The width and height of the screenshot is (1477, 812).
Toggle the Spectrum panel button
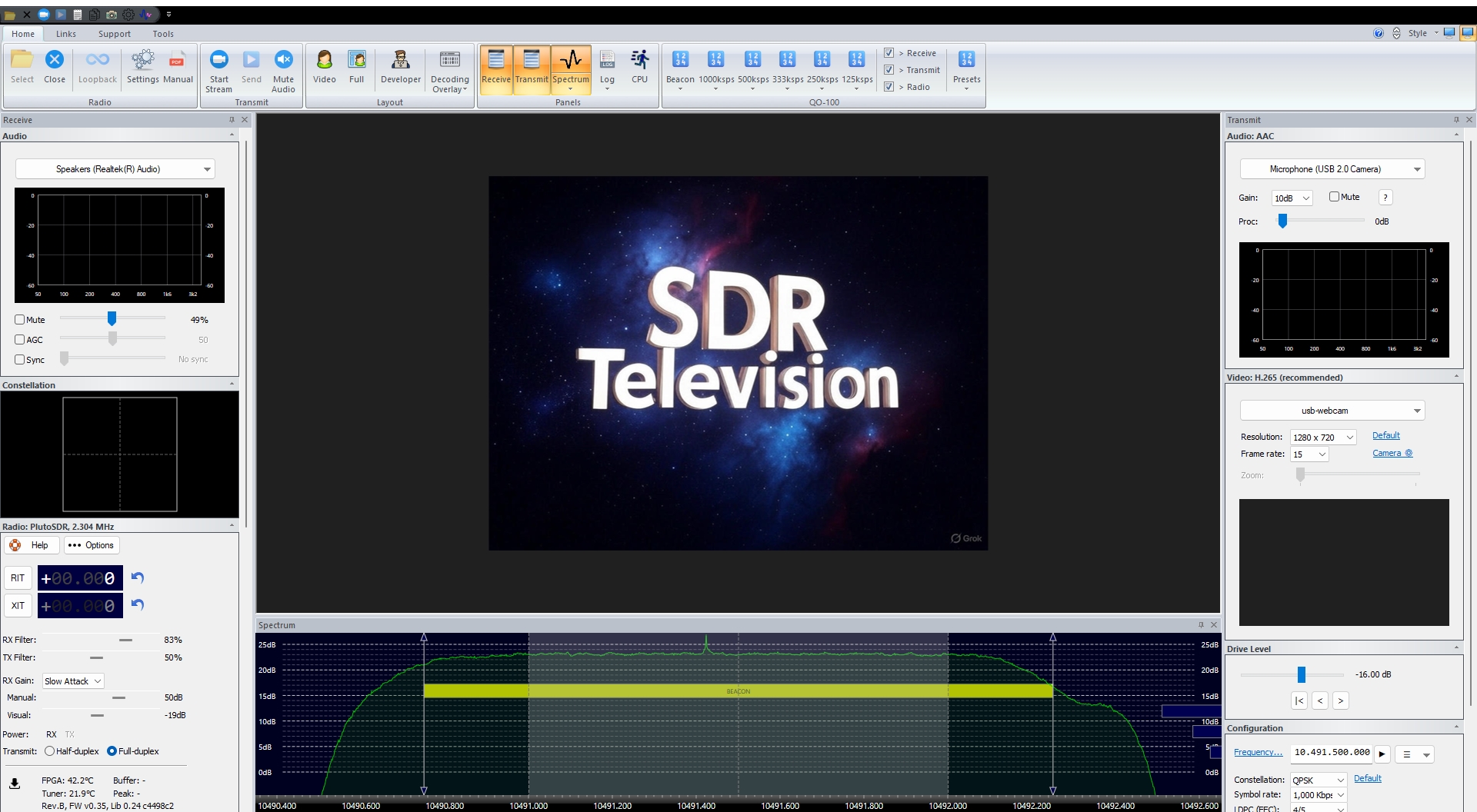point(571,69)
